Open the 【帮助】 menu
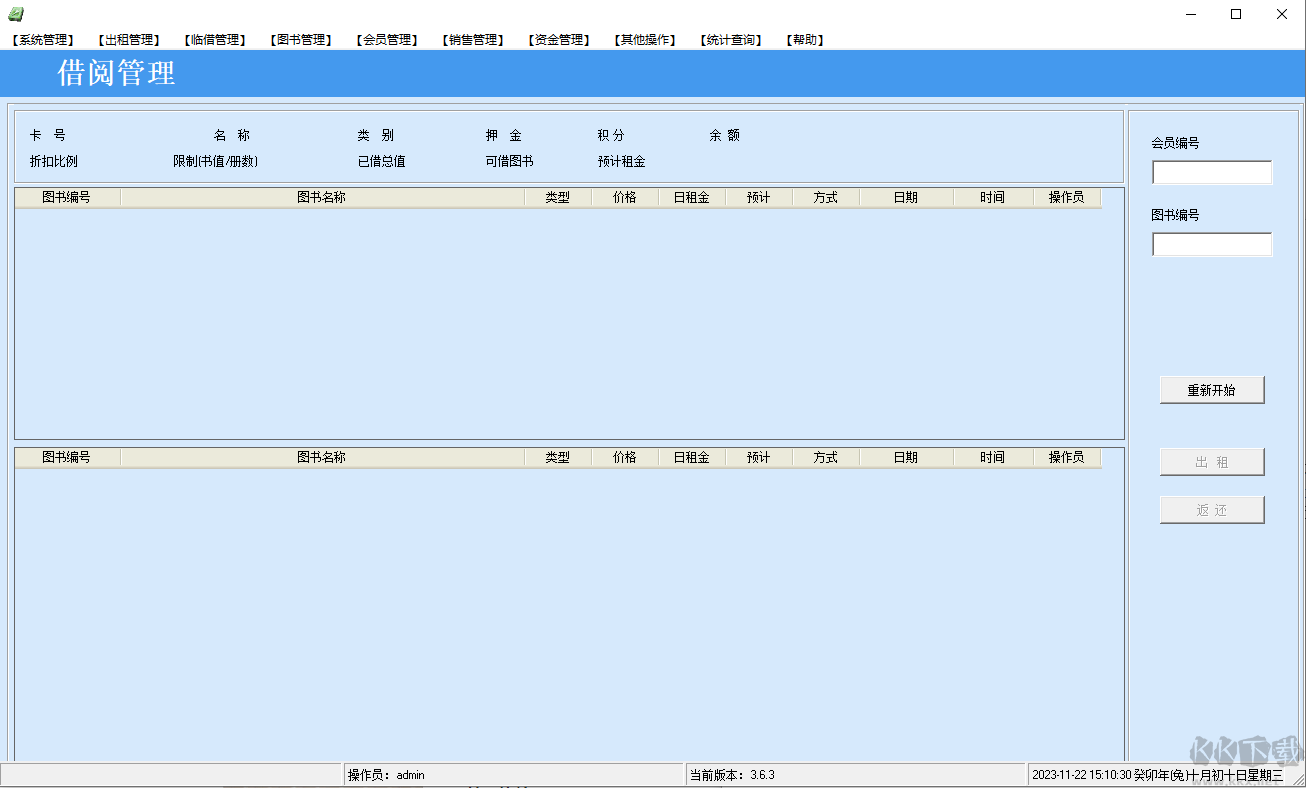The height and width of the screenshot is (788, 1306). click(x=803, y=40)
